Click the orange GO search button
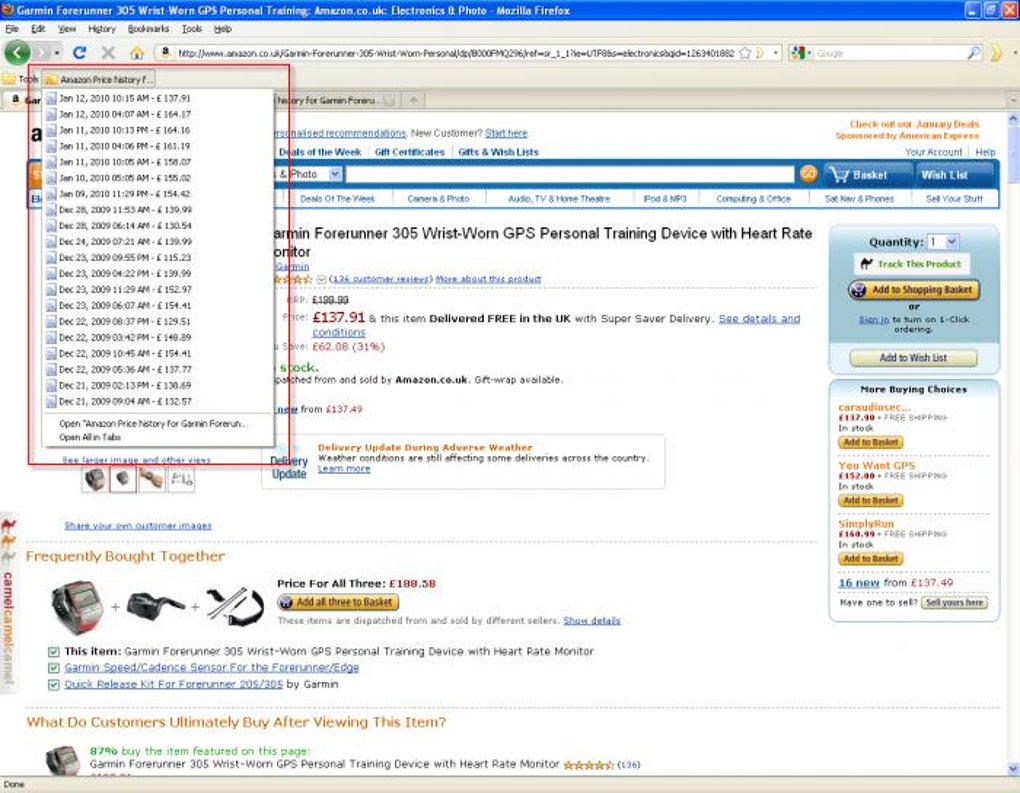The image size is (1020, 793). (808, 174)
